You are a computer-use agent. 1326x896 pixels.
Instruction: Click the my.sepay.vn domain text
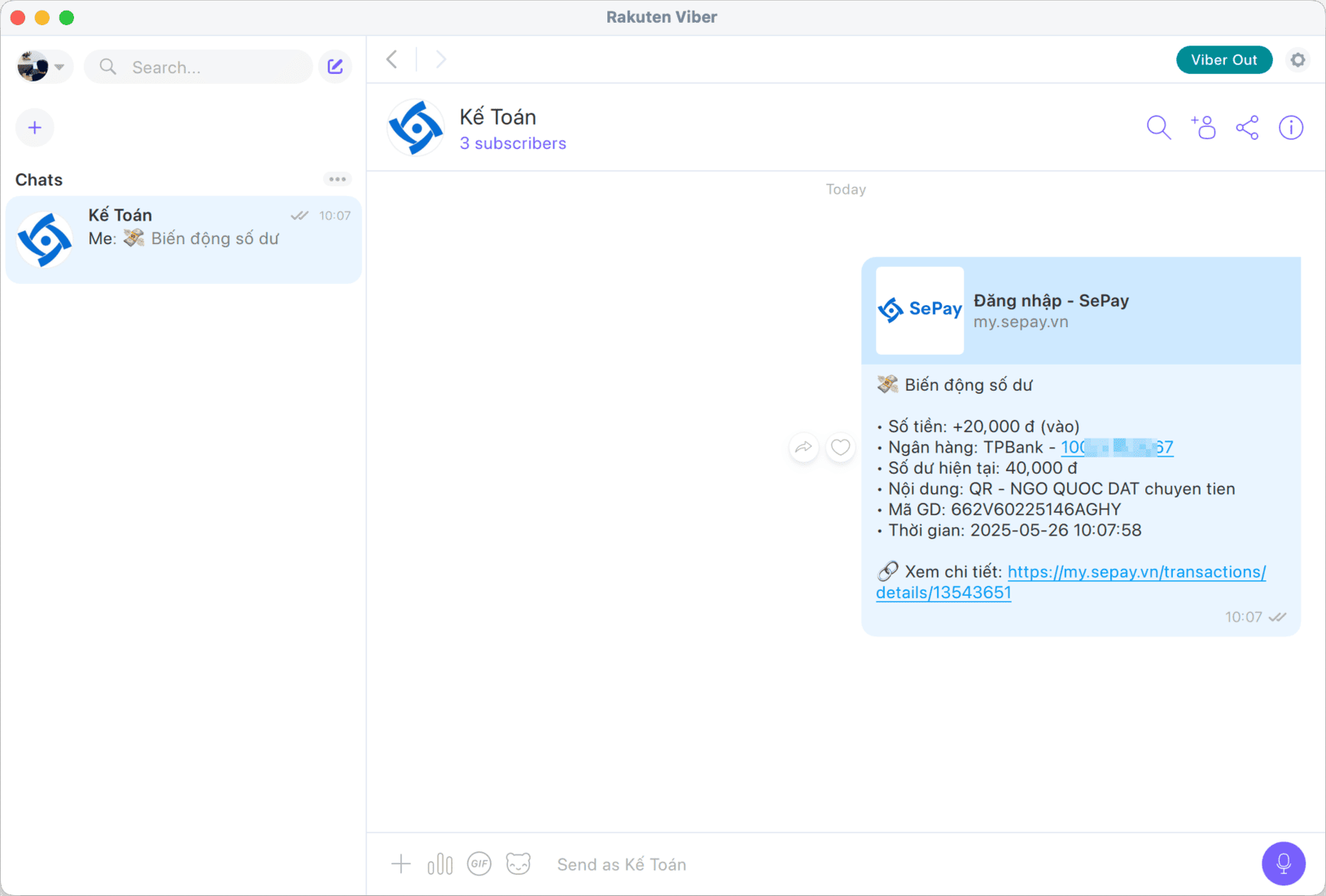[x=1021, y=322]
